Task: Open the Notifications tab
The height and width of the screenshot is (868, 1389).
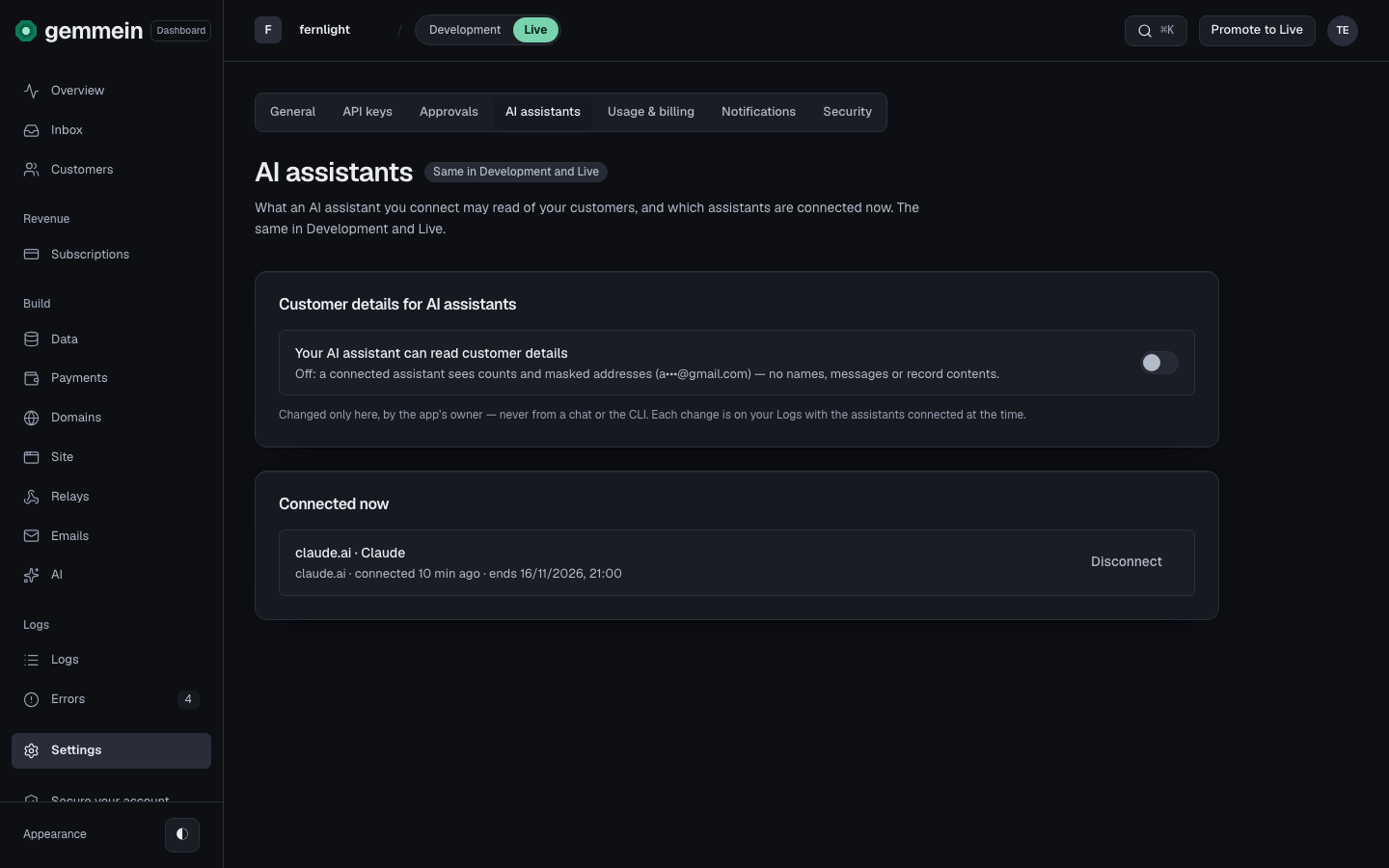Action: click(x=759, y=112)
